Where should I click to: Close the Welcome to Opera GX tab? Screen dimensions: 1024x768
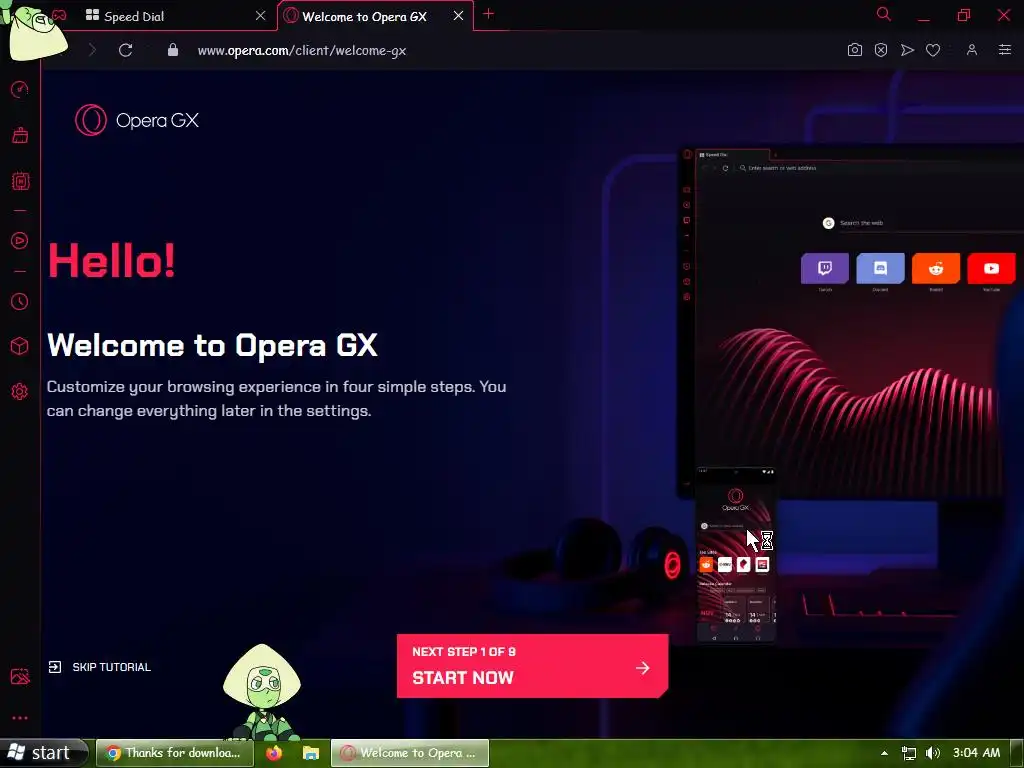click(458, 15)
